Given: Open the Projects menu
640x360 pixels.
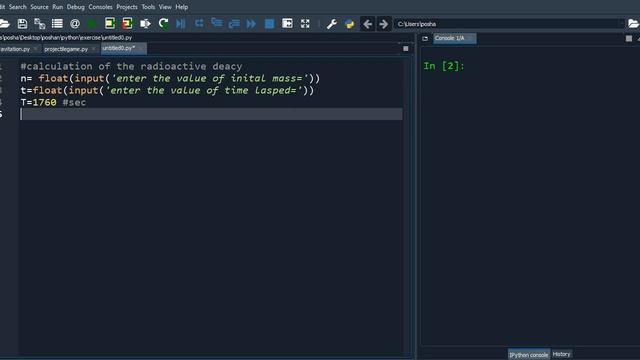Looking at the screenshot, I should pyautogui.click(x=127, y=7).
